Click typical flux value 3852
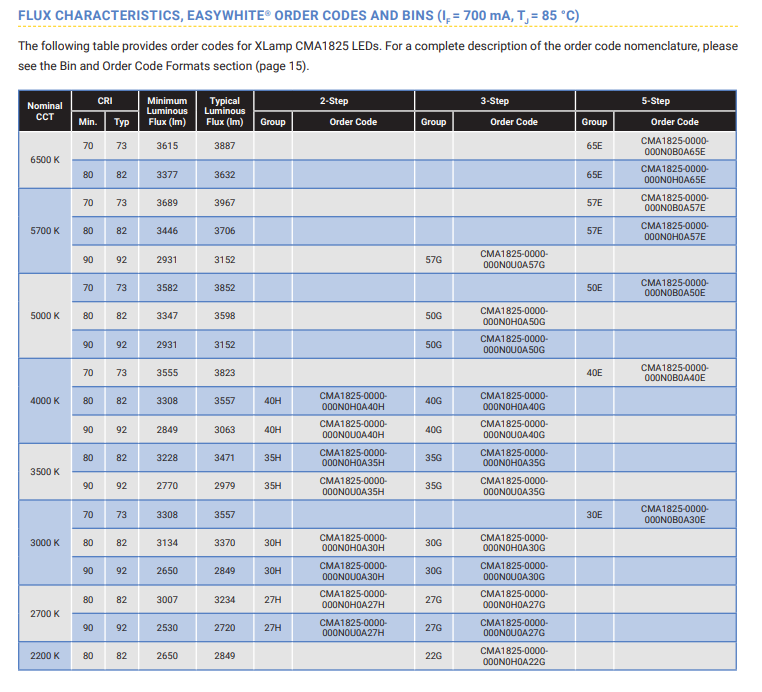This screenshot has width=762, height=692. [225, 288]
